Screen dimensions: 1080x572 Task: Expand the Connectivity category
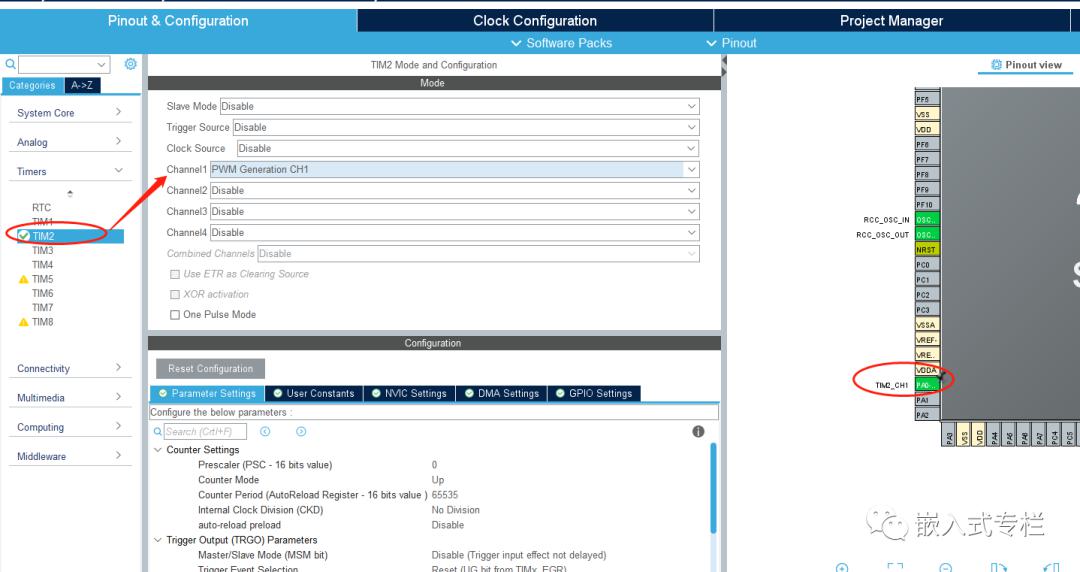[70, 368]
